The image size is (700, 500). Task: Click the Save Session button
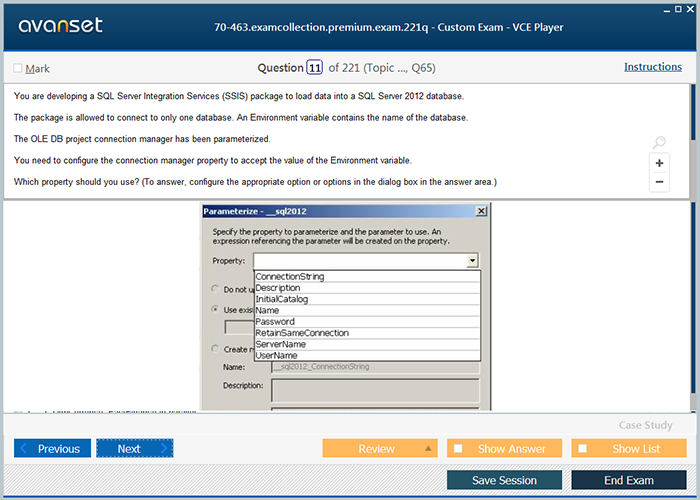pos(504,480)
